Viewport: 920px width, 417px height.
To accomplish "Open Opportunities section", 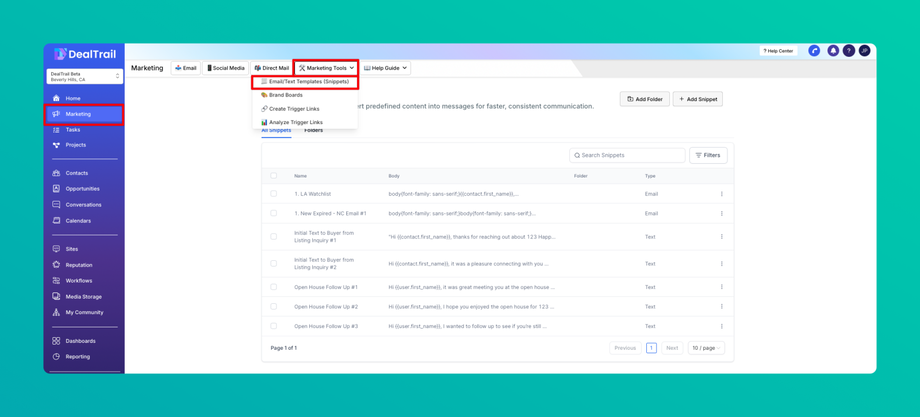I will tap(84, 189).
